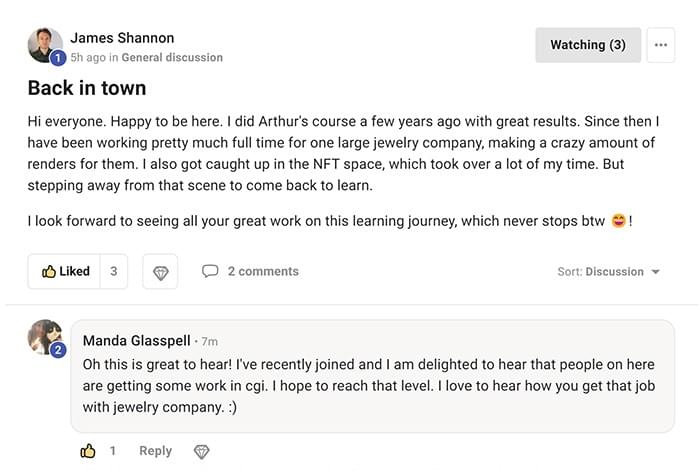700x473 pixels.
Task: Click the thumbs-up icon on the post
Action: tap(49, 271)
